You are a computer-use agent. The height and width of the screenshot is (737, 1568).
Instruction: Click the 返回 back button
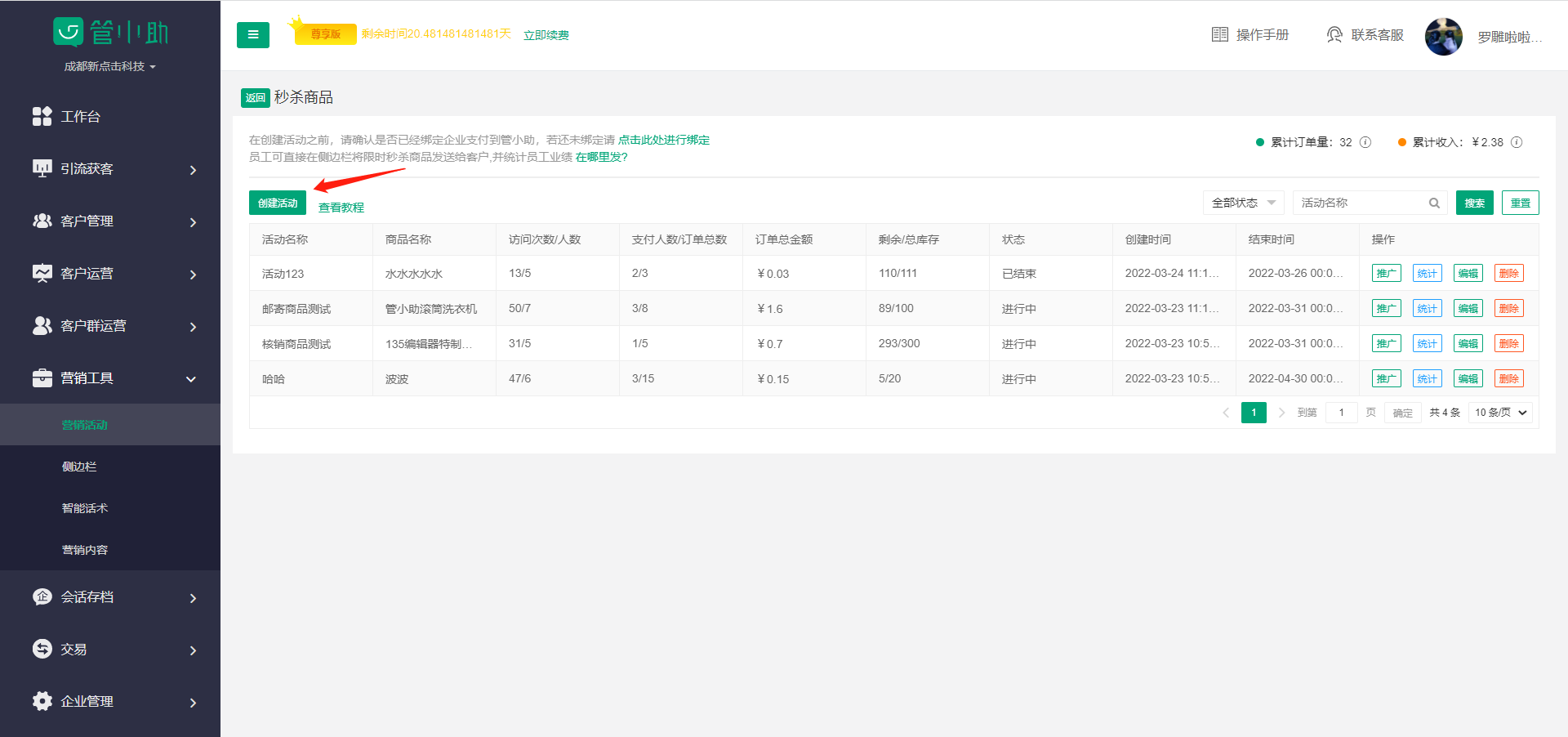point(255,98)
